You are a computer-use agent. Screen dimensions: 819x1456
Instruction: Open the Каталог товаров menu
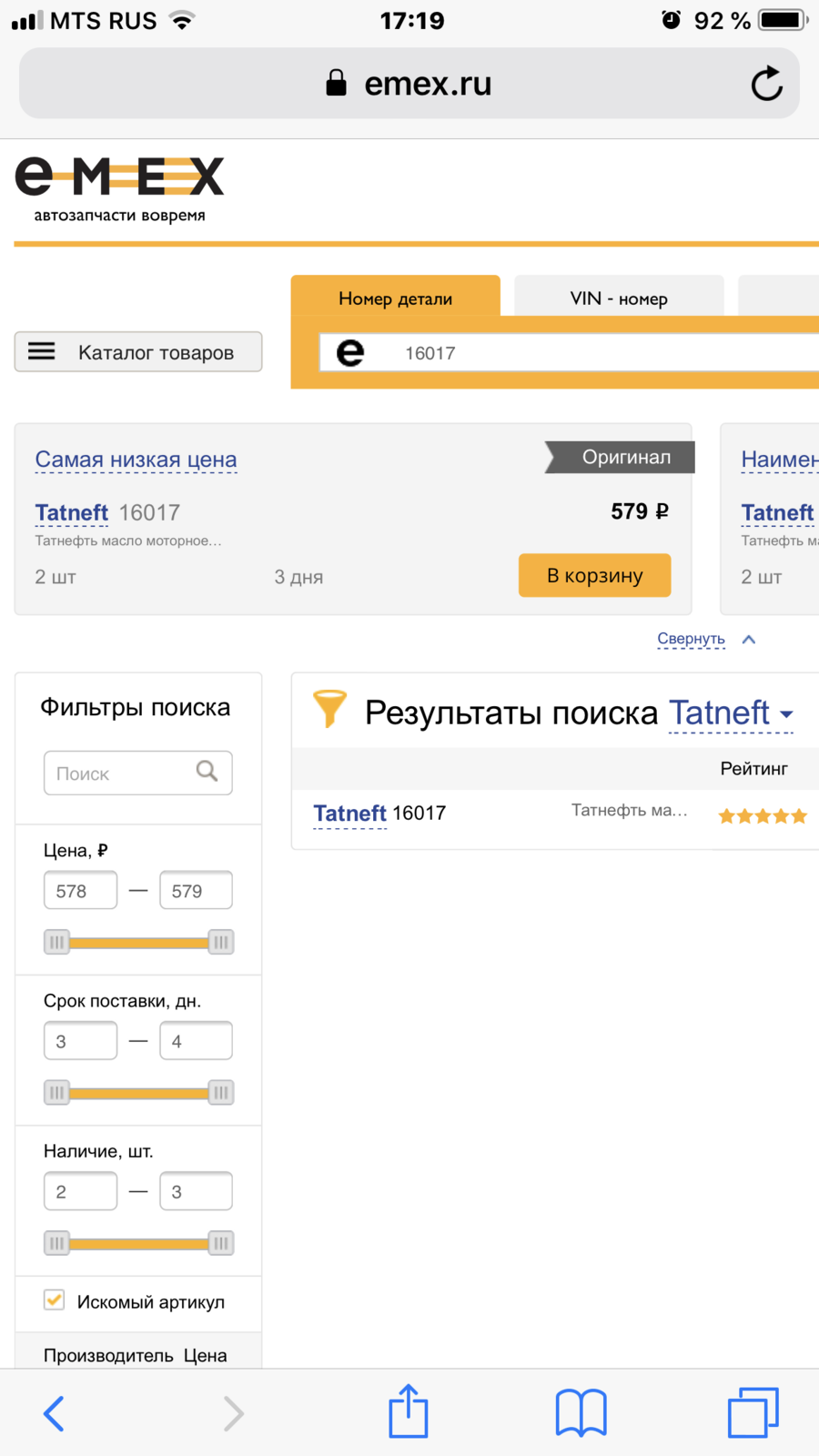coord(138,352)
